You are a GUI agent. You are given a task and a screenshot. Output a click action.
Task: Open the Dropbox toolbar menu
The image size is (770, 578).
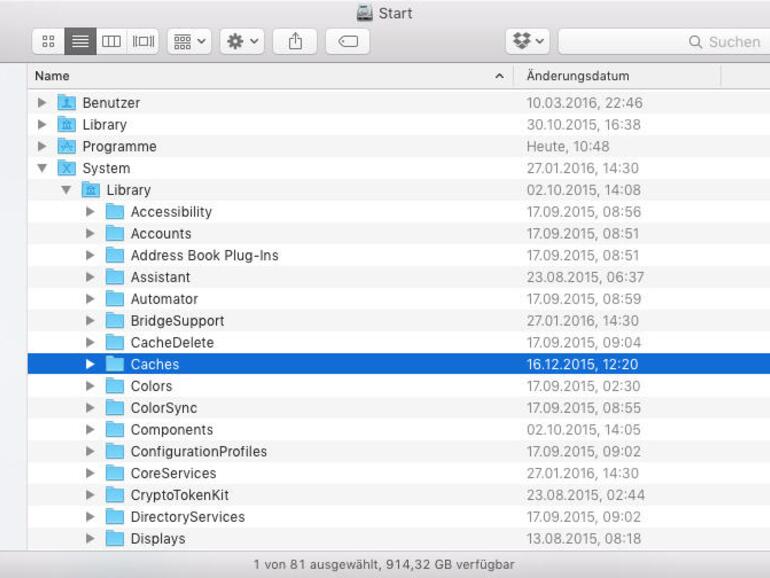(x=528, y=41)
